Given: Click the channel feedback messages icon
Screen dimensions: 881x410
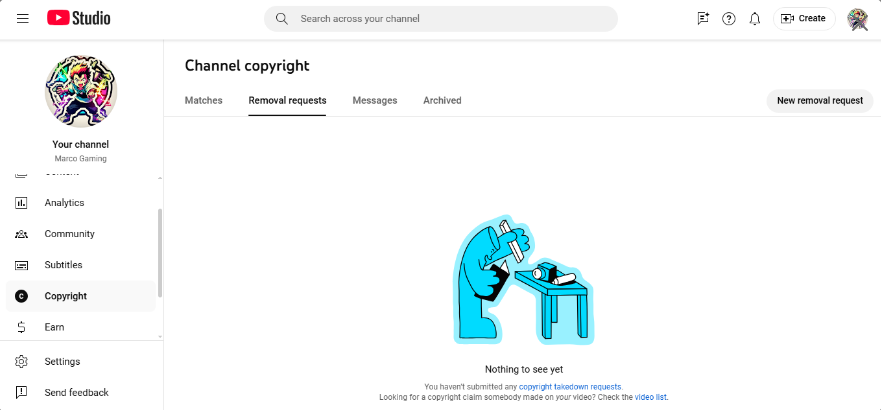Looking at the screenshot, I should tap(703, 19).
